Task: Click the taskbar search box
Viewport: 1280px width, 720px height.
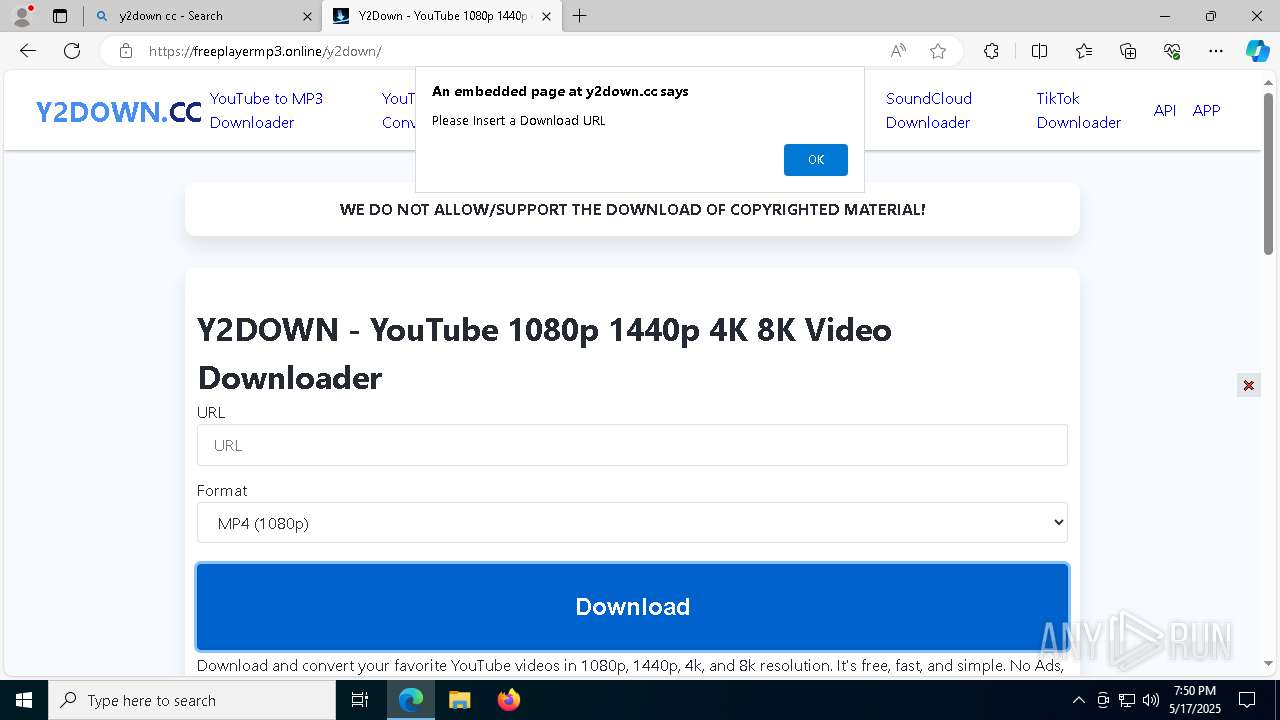Action: click(x=192, y=700)
